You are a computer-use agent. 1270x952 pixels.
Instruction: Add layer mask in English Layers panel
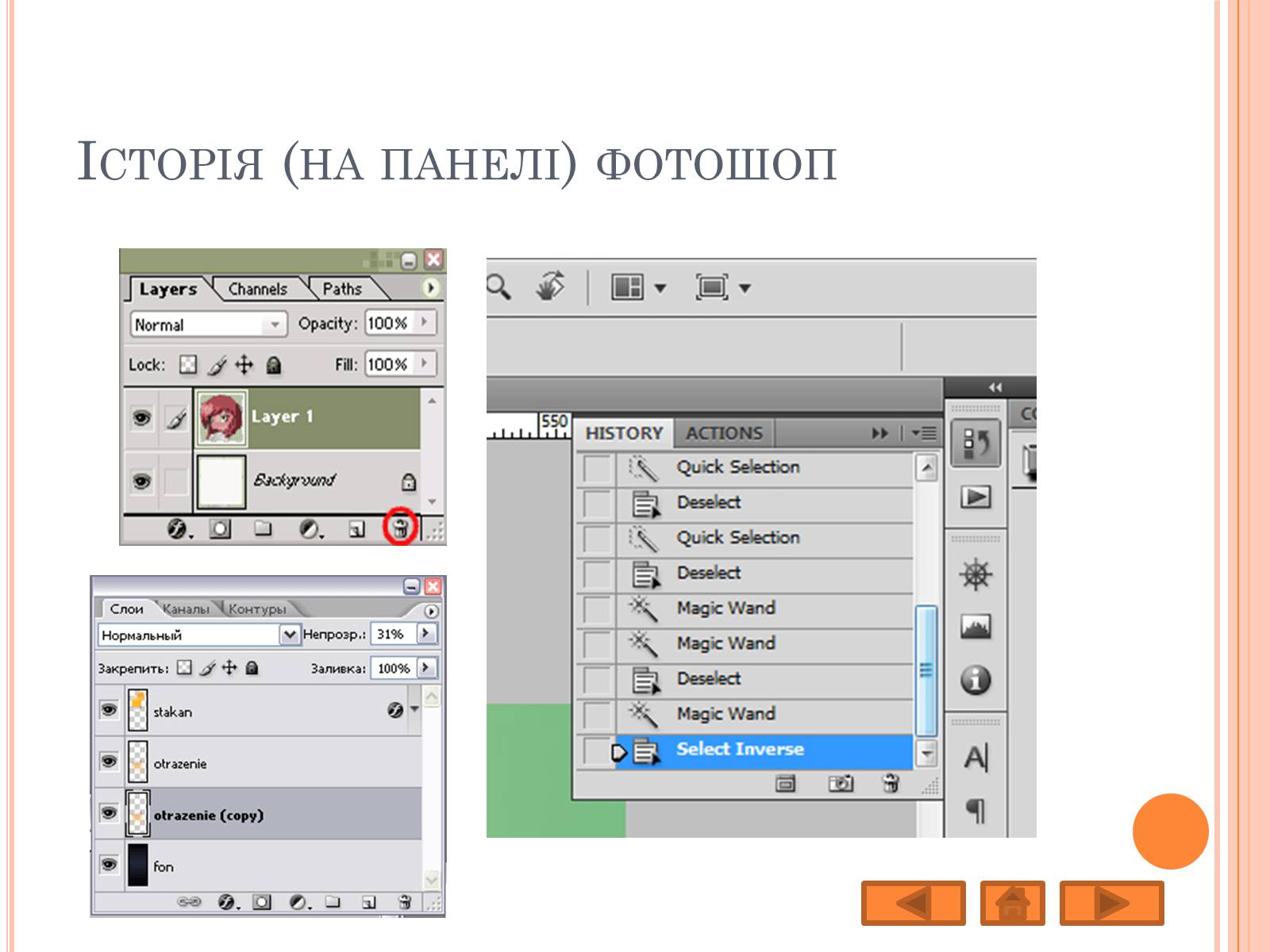220,529
